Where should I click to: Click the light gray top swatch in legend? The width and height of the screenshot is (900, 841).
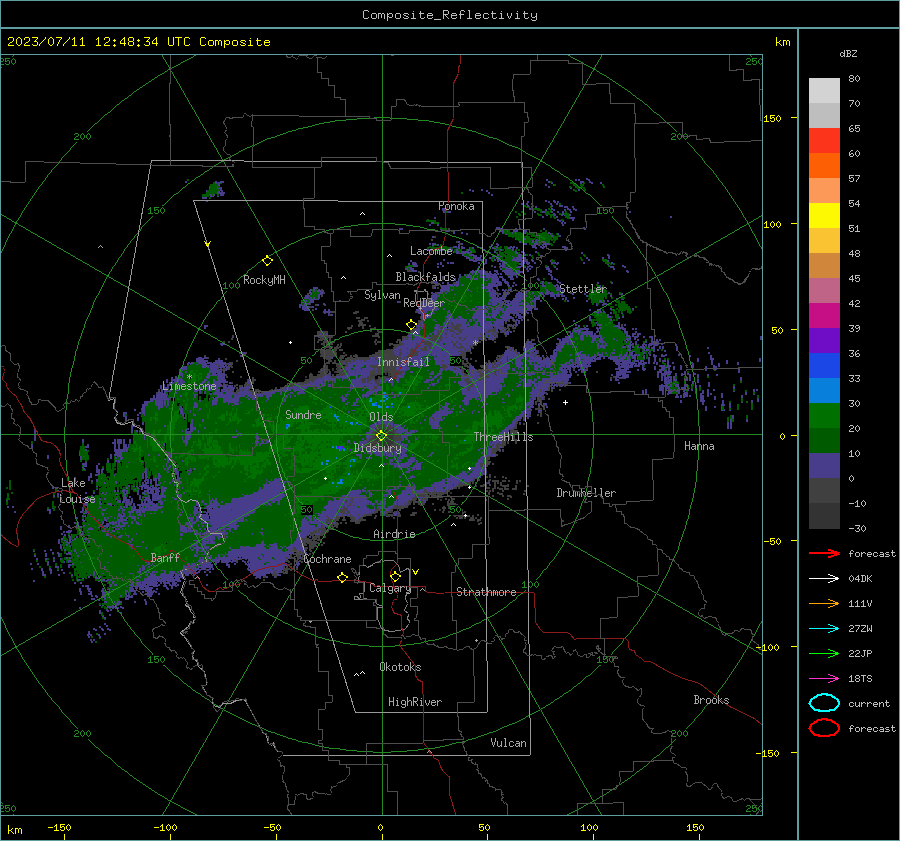824,90
